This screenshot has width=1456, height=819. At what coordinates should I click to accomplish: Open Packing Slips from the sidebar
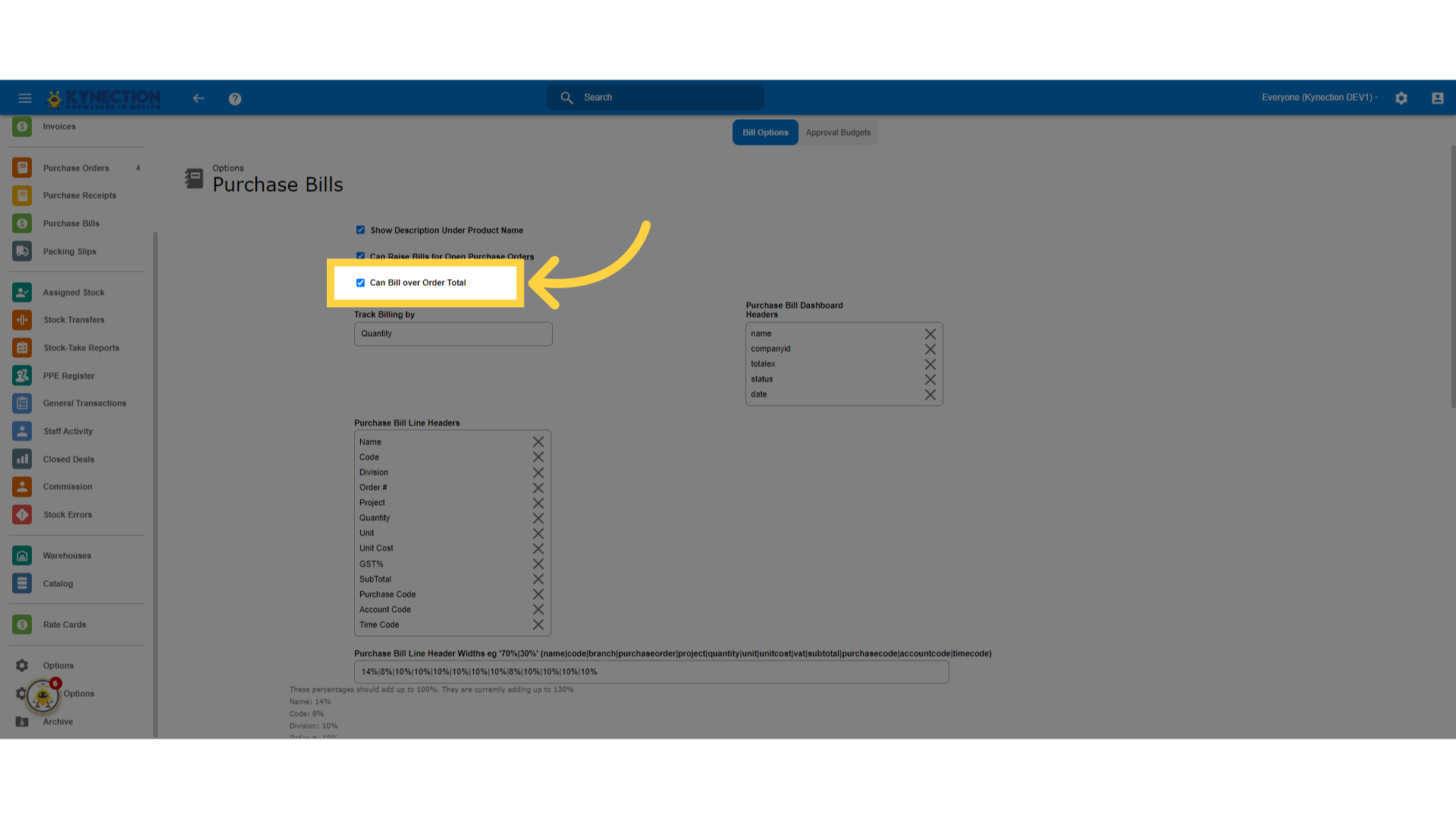click(21, 251)
